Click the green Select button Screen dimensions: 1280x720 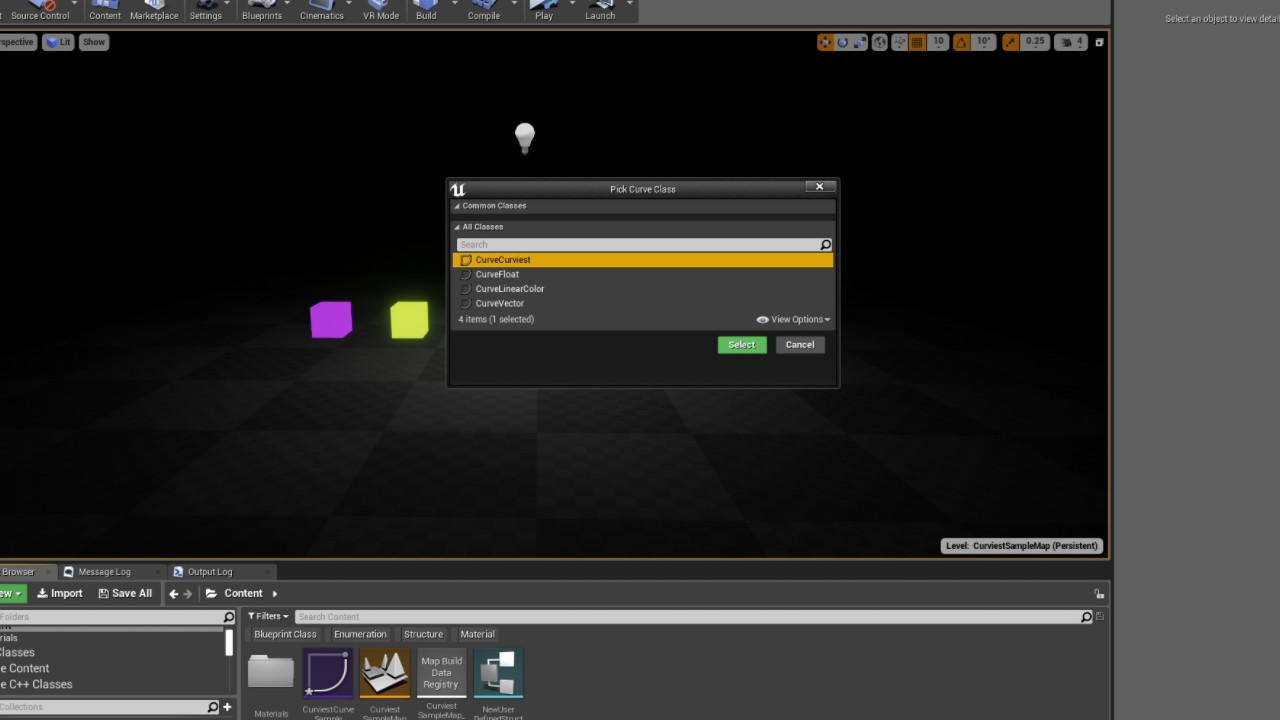coord(741,345)
